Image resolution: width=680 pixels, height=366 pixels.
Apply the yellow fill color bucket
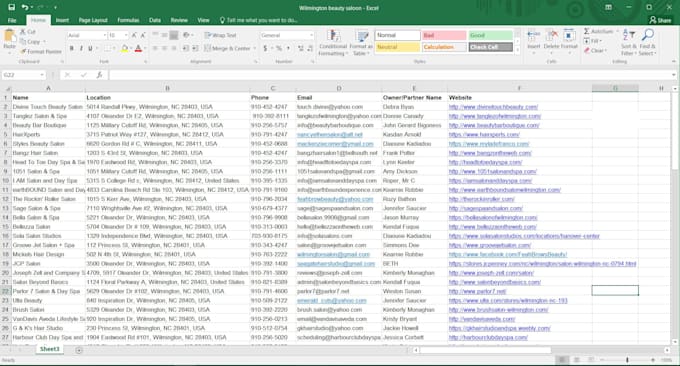(124, 49)
